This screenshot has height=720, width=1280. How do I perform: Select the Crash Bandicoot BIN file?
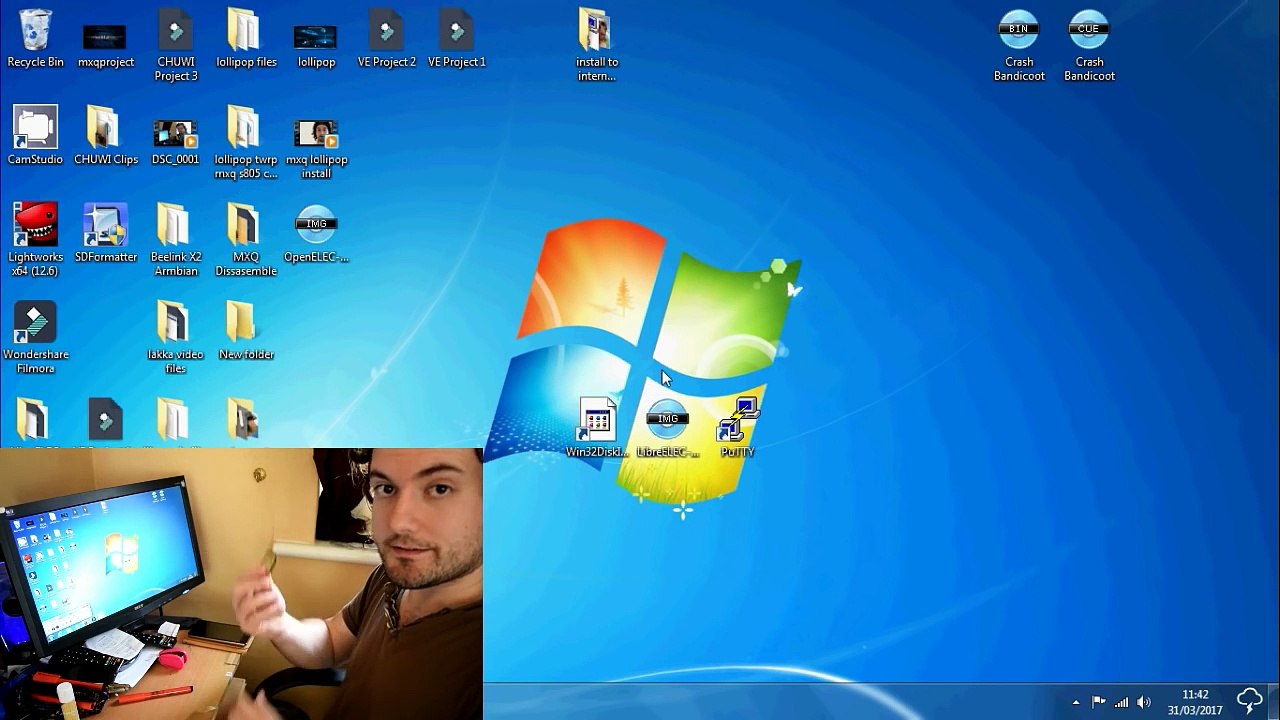tap(1019, 45)
